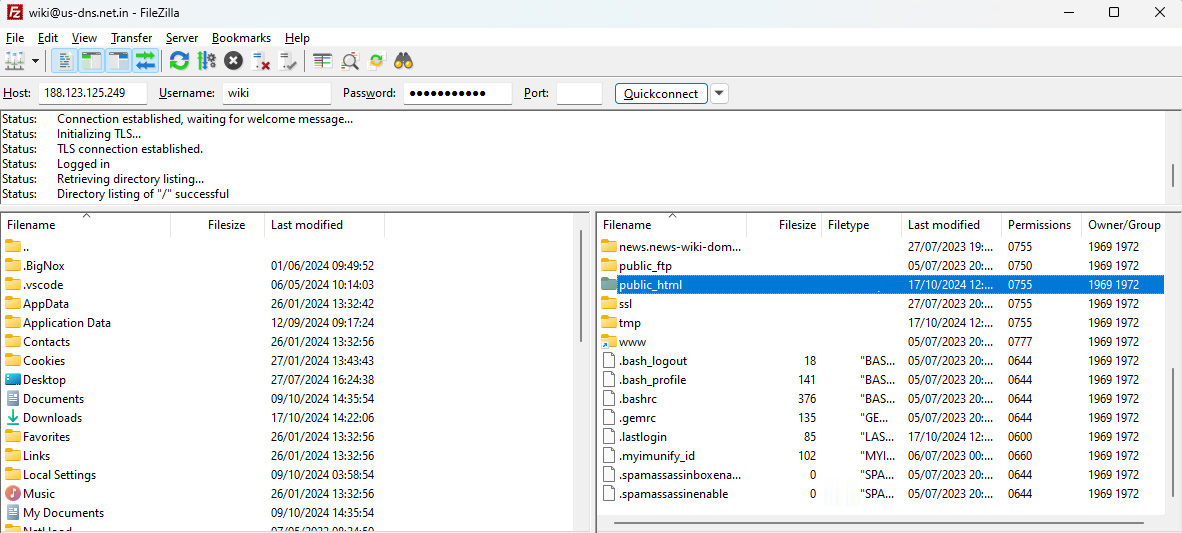Screen dimensions: 1182x533
Task: Click the Host input field
Action: 92,93
